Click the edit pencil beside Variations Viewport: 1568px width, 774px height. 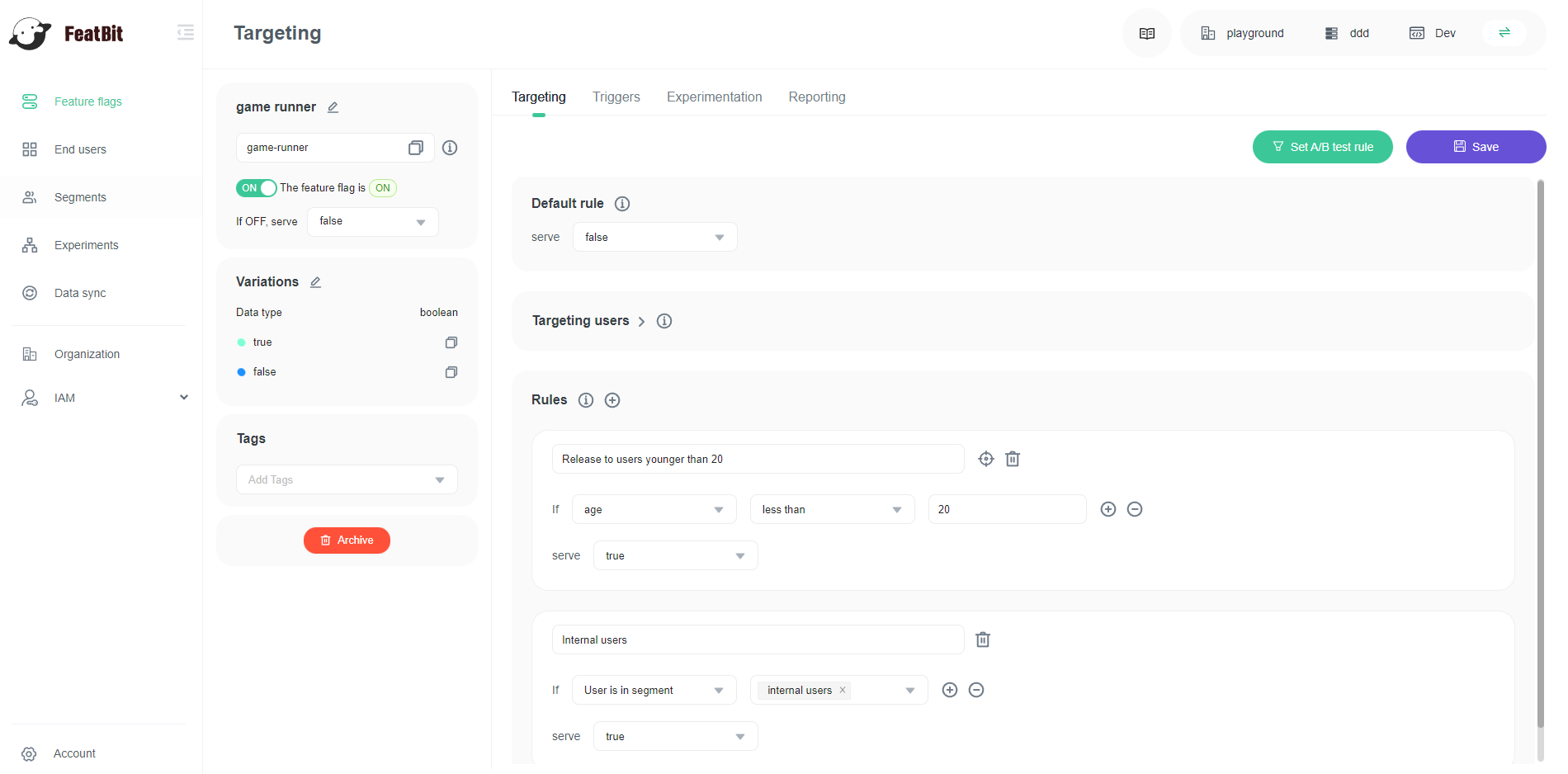tap(315, 282)
